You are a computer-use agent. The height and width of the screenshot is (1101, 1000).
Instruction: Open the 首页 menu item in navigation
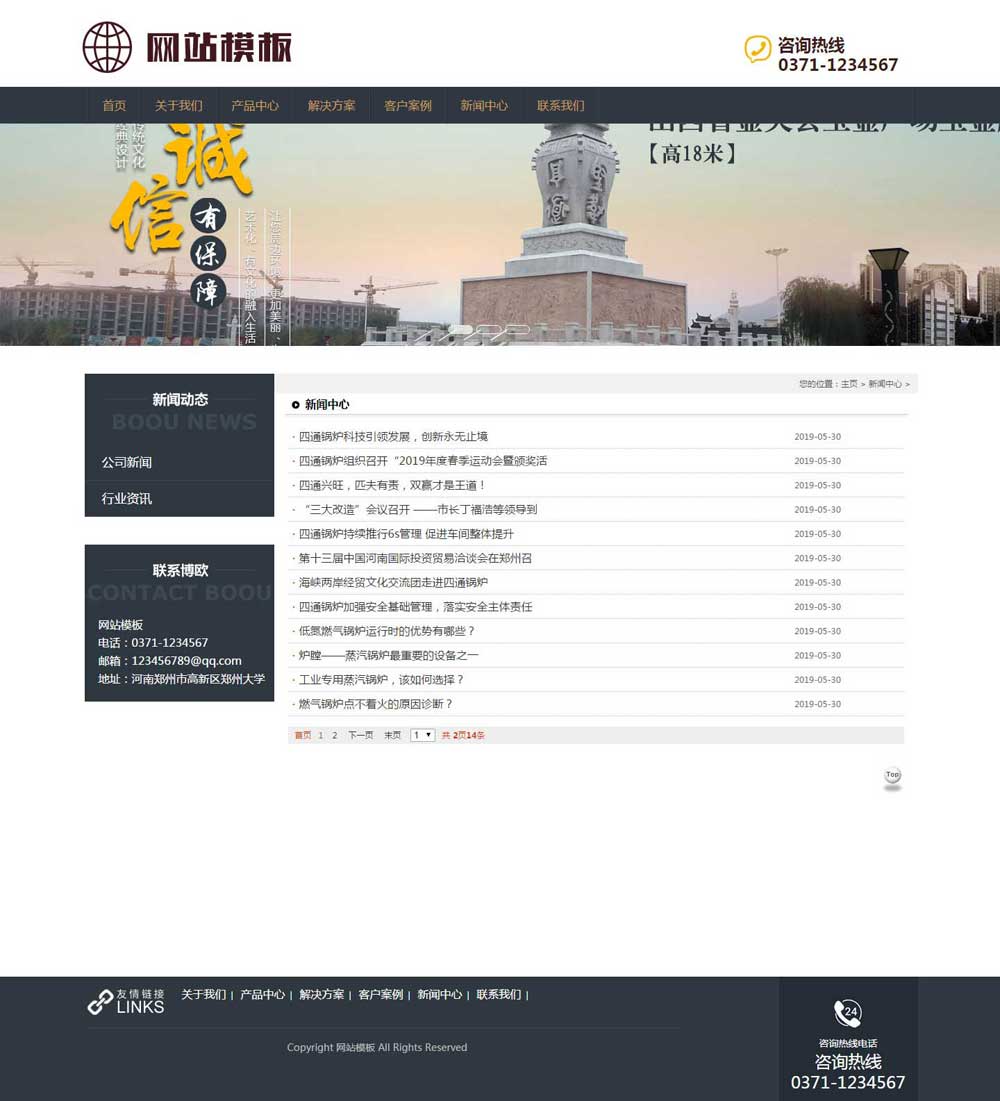coord(113,105)
